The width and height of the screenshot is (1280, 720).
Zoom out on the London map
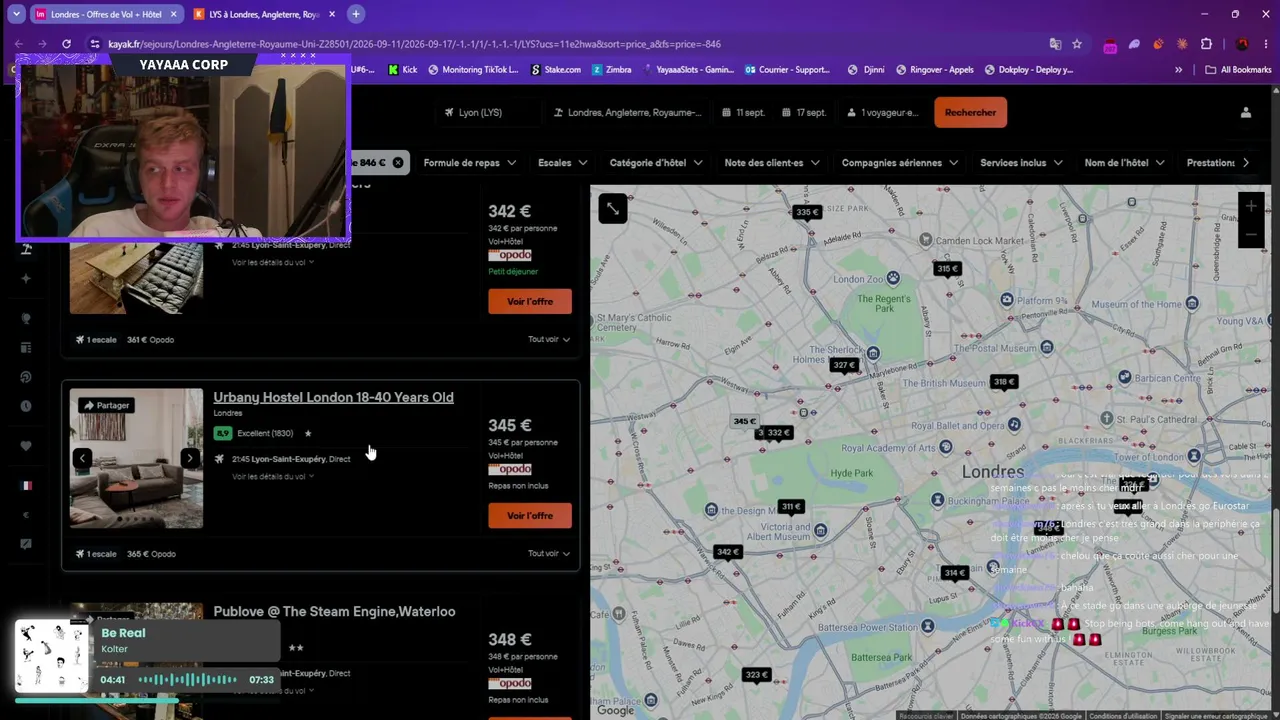pos(1250,234)
